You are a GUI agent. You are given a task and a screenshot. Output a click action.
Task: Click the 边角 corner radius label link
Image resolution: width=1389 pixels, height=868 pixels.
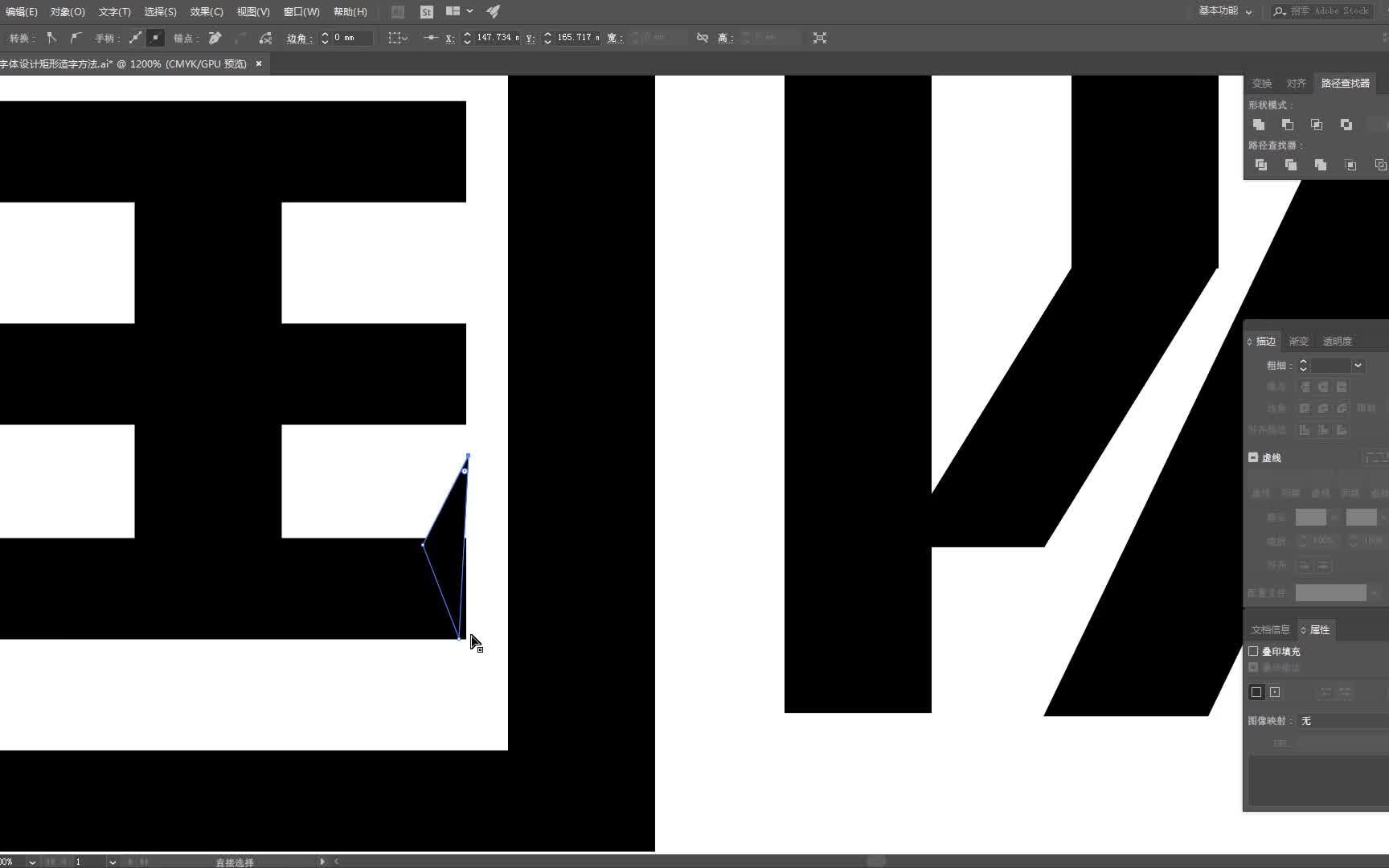[x=299, y=38]
